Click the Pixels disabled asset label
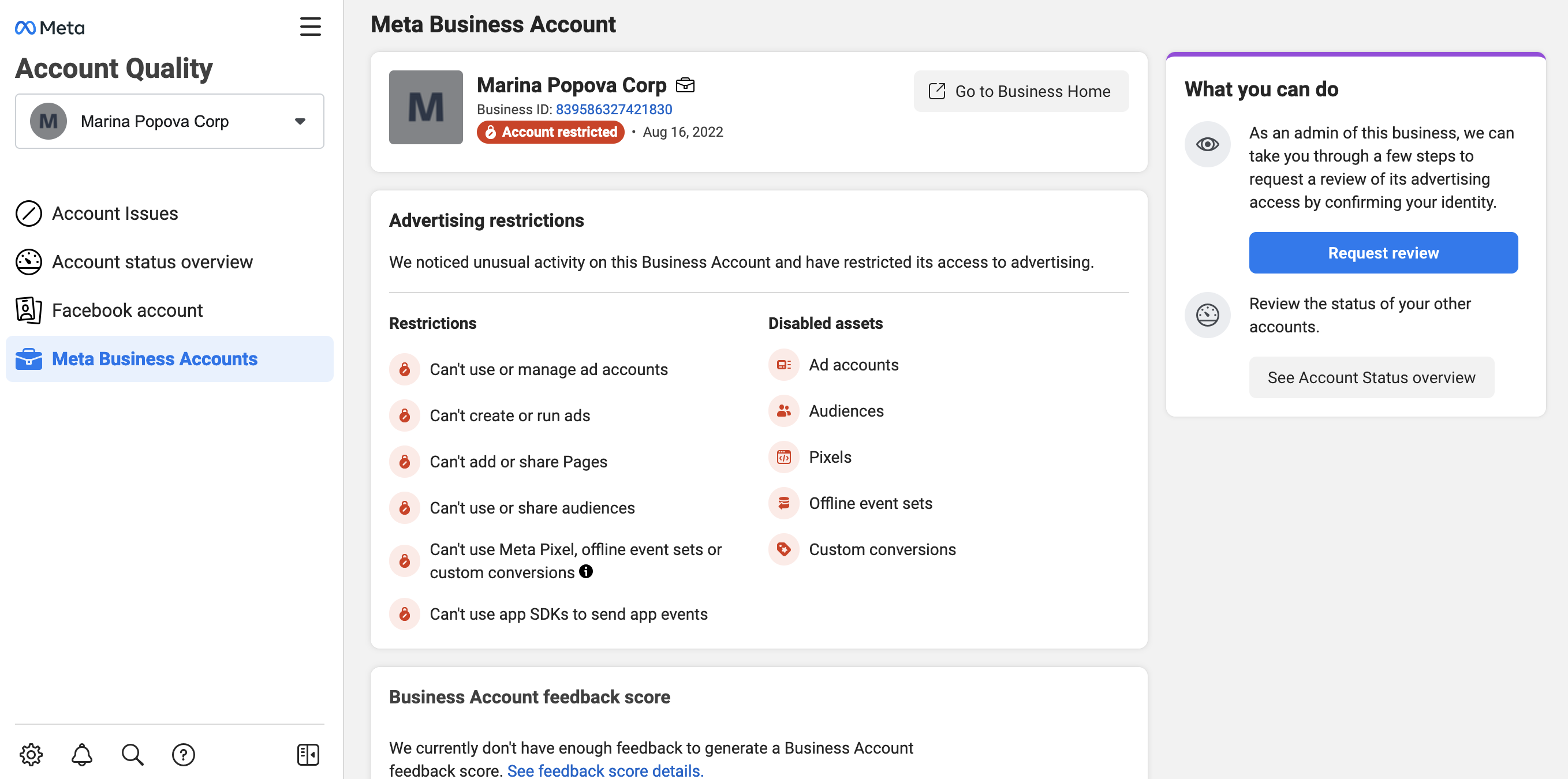The image size is (1568, 779). click(830, 458)
